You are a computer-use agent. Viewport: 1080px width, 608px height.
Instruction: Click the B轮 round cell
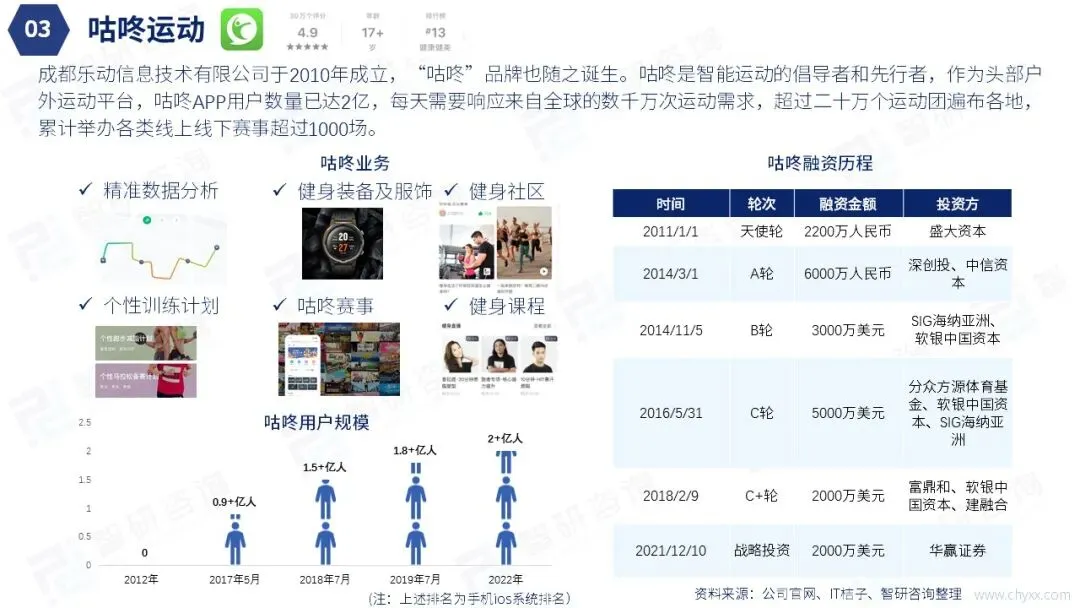(762, 331)
